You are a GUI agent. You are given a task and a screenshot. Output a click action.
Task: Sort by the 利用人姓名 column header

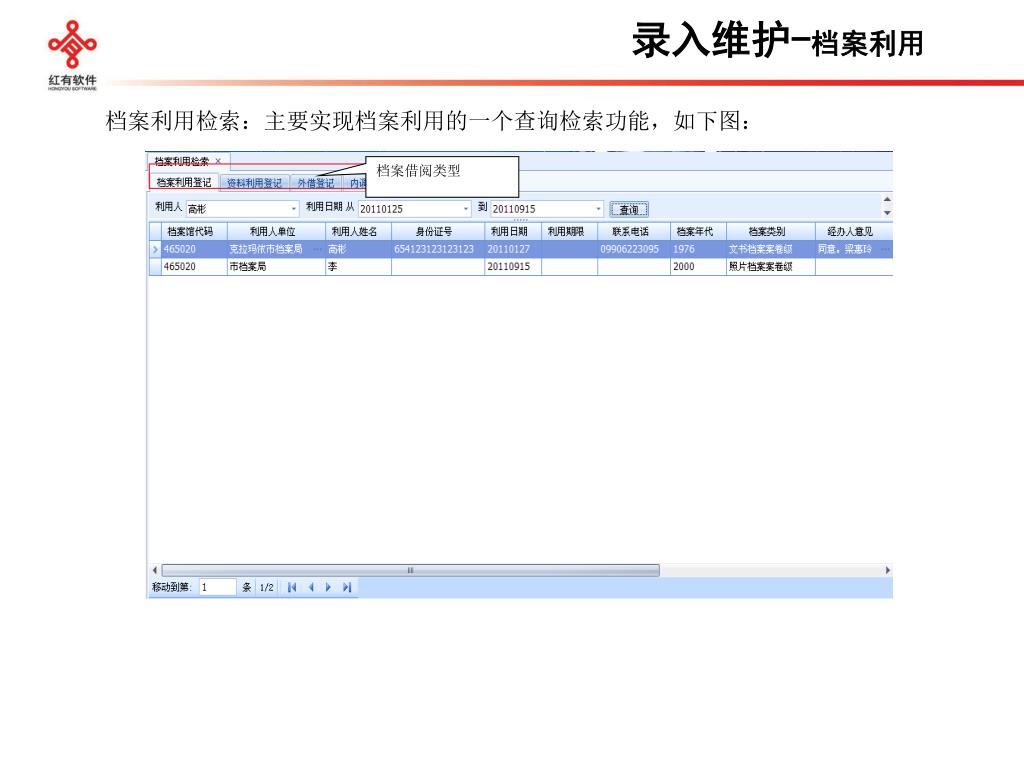359,231
